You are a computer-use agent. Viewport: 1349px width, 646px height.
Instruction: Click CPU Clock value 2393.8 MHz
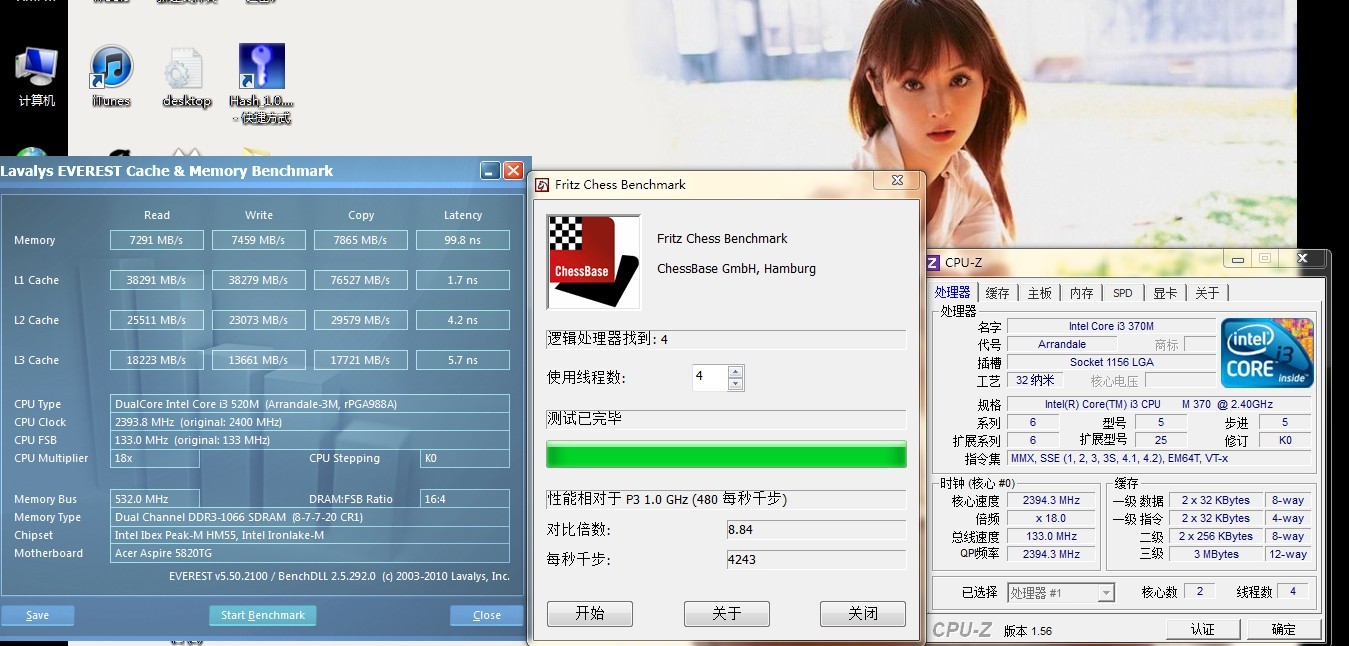pyautogui.click(x=310, y=422)
